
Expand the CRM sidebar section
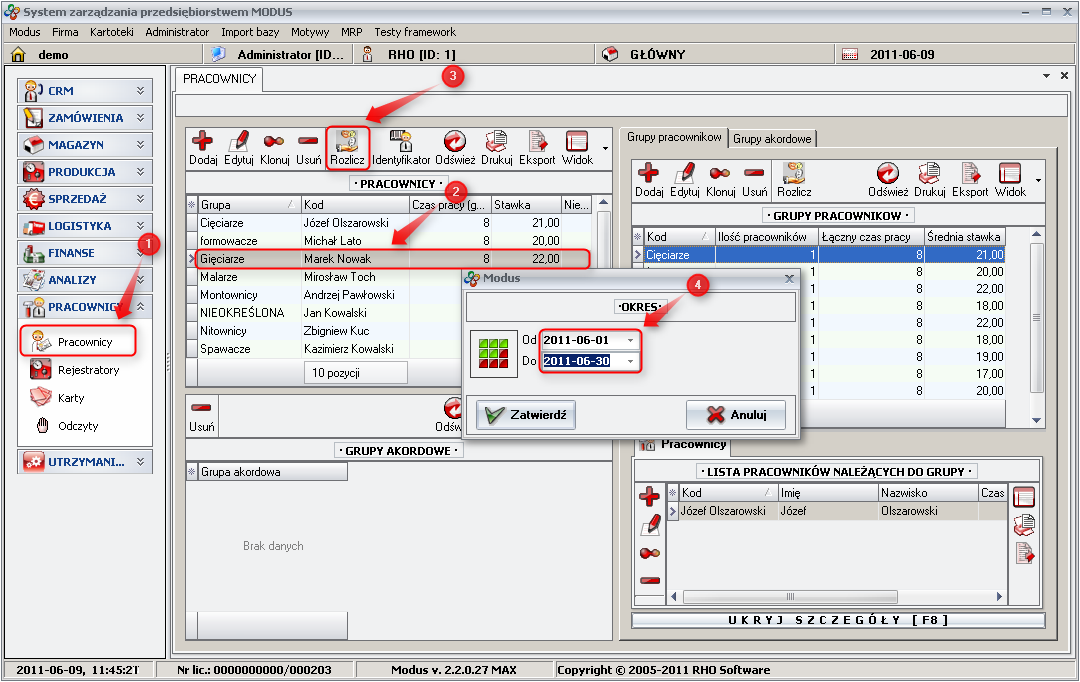(85, 91)
